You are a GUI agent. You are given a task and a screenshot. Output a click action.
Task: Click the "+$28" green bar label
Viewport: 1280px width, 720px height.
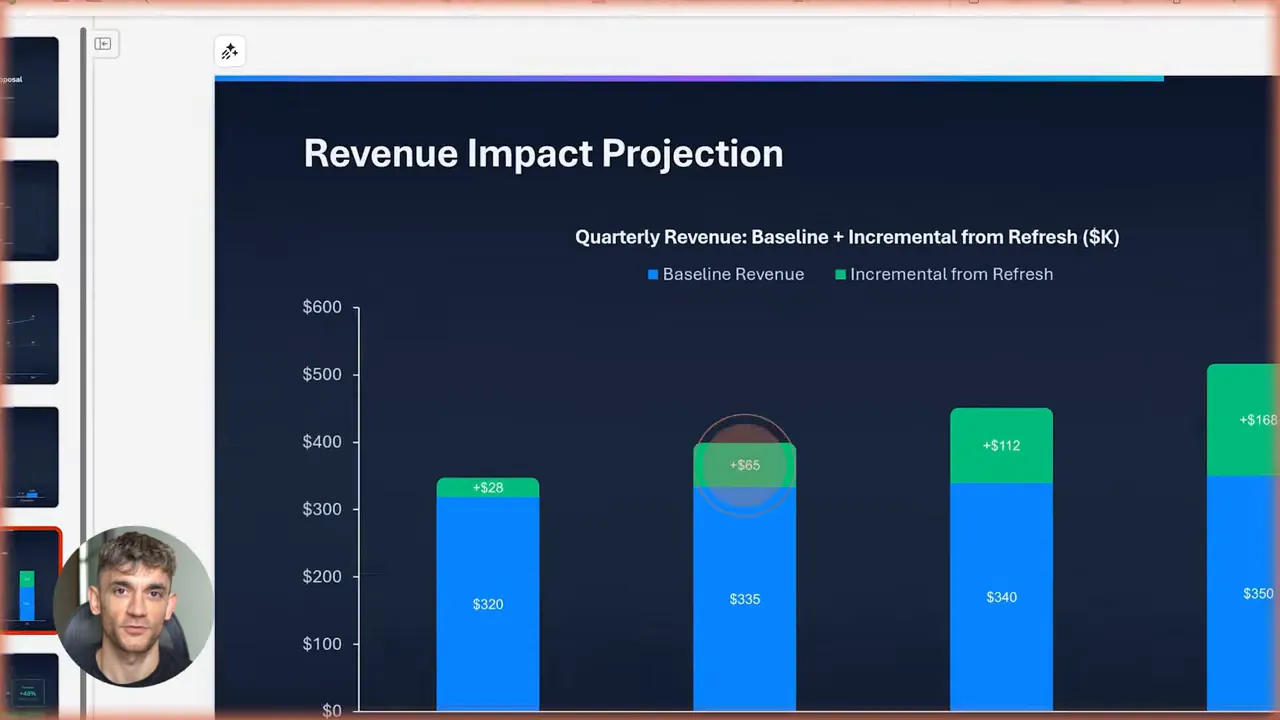pyautogui.click(x=488, y=488)
